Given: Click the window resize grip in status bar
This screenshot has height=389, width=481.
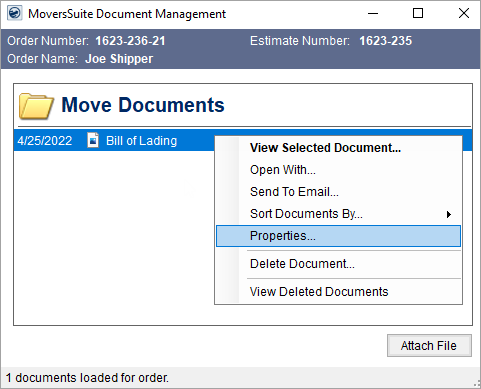Looking at the screenshot, I should pyautogui.click(x=476, y=384).
